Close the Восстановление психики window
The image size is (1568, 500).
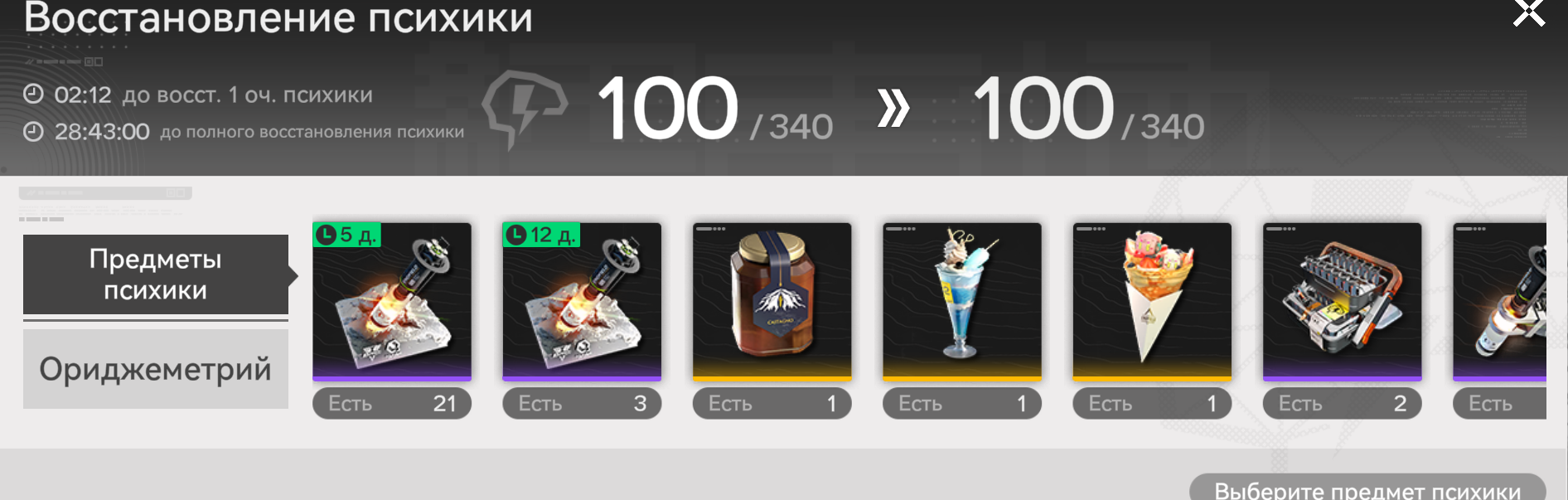tap(1528, 12)
